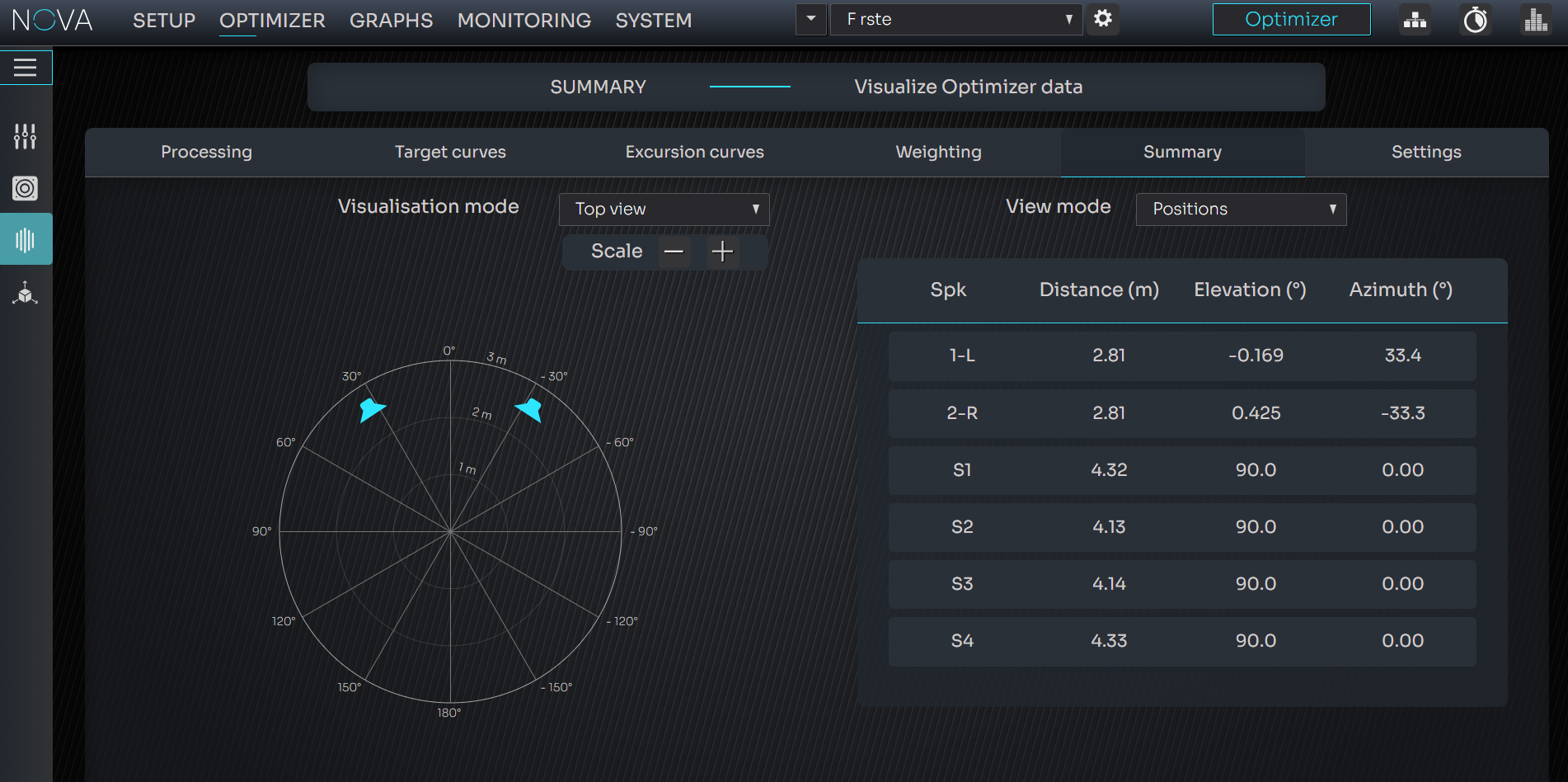Click small arrow dropdown left of preset
The height and width of the screenshot is (782, 1568).
(811, 19)
